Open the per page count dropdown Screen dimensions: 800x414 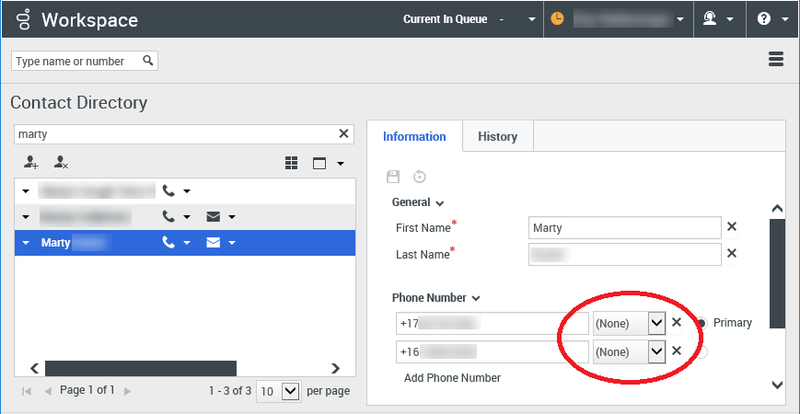pyautogui.click(x=290, y=390)
